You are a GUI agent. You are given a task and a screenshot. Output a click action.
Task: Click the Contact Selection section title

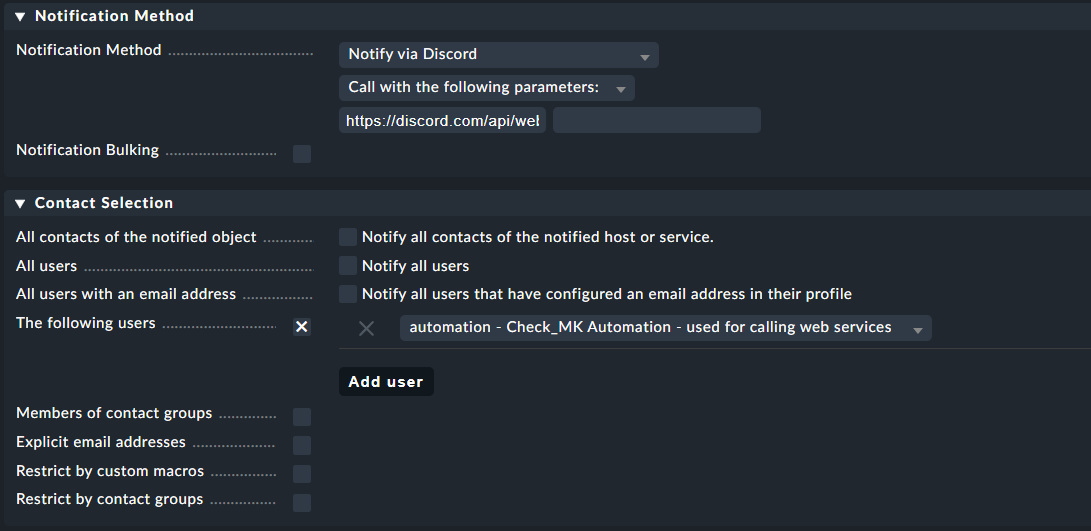[104, 203]
